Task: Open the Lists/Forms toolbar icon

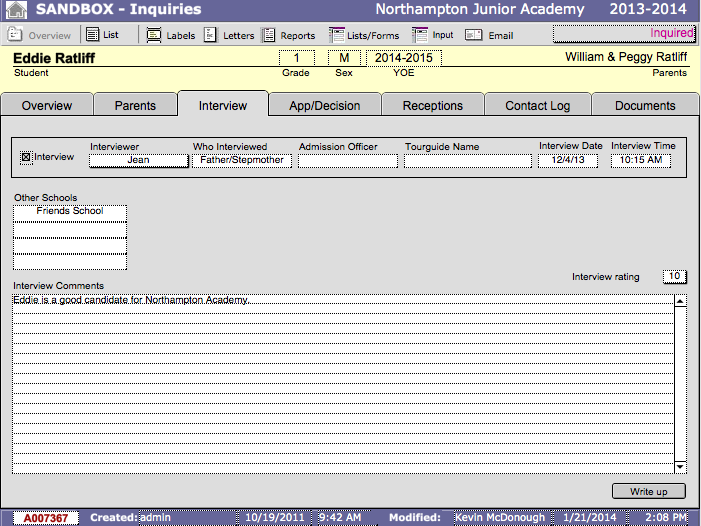Action: click(x=338, y=35)
